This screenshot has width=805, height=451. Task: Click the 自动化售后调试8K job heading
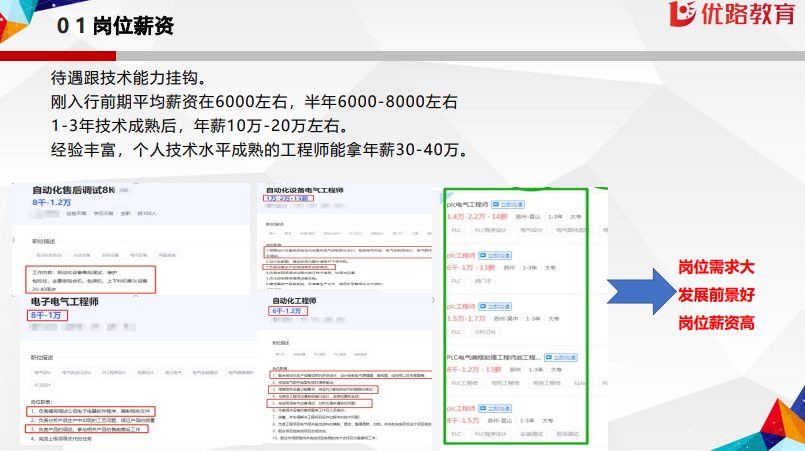73,190
